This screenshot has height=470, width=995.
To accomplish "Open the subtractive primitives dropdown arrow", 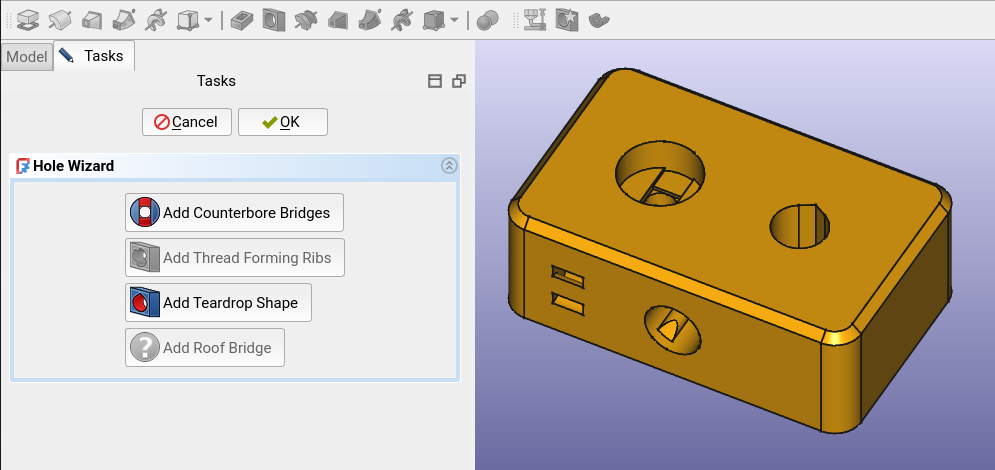I will [454, 20].
